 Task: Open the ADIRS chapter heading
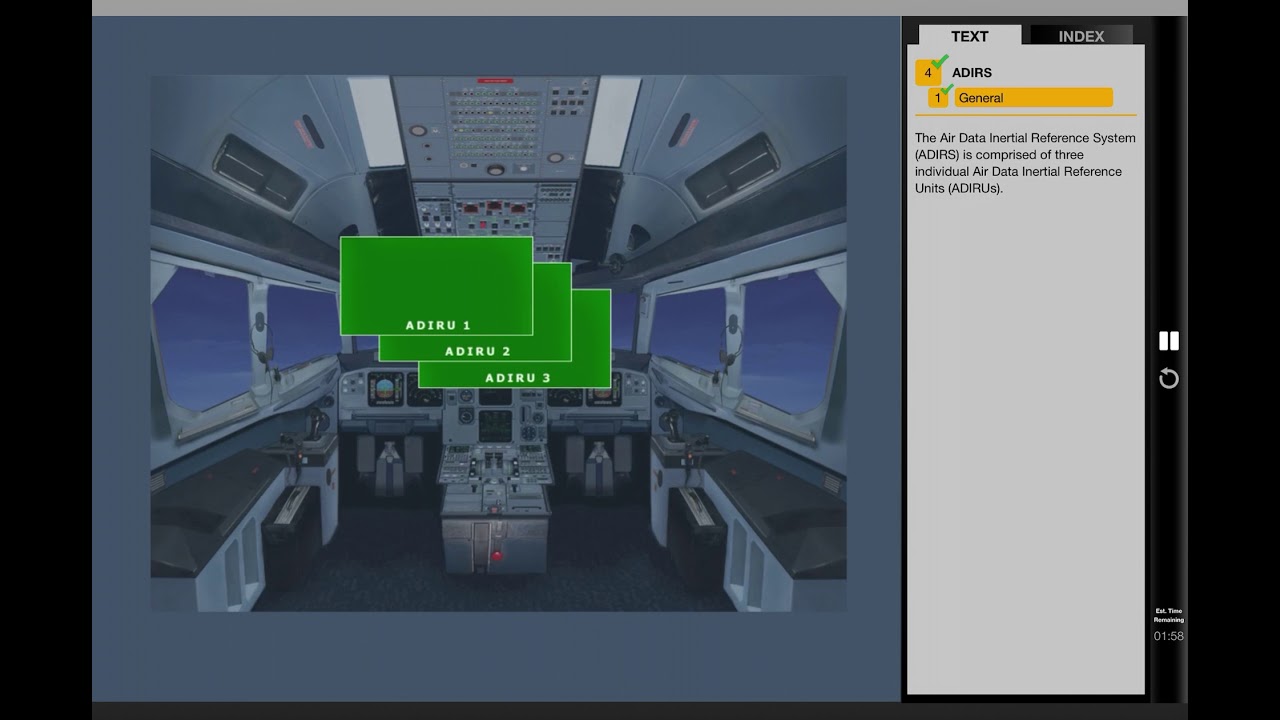click(972, 73)
